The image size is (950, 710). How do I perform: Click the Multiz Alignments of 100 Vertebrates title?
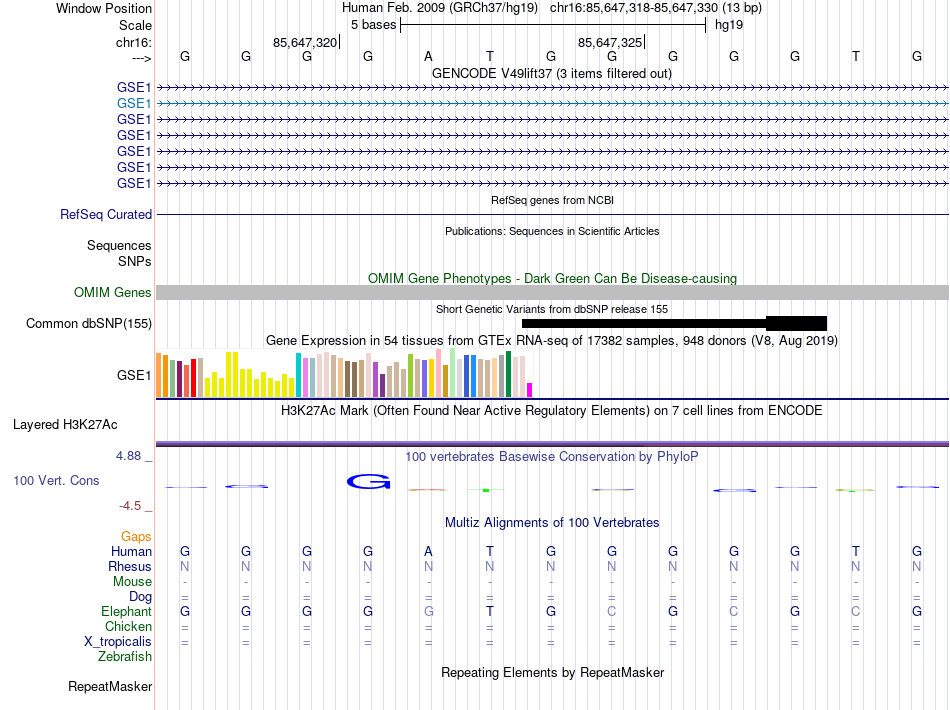click(551, 522)
